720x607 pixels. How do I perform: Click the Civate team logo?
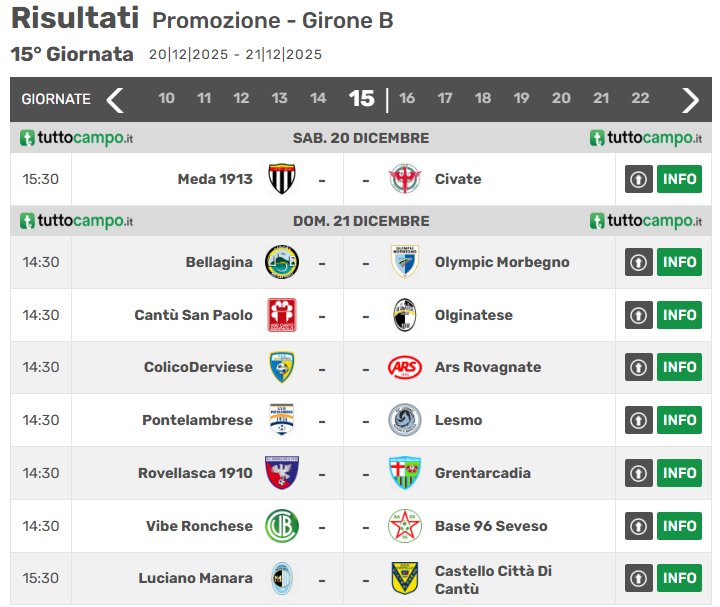[x=404, y=179]
